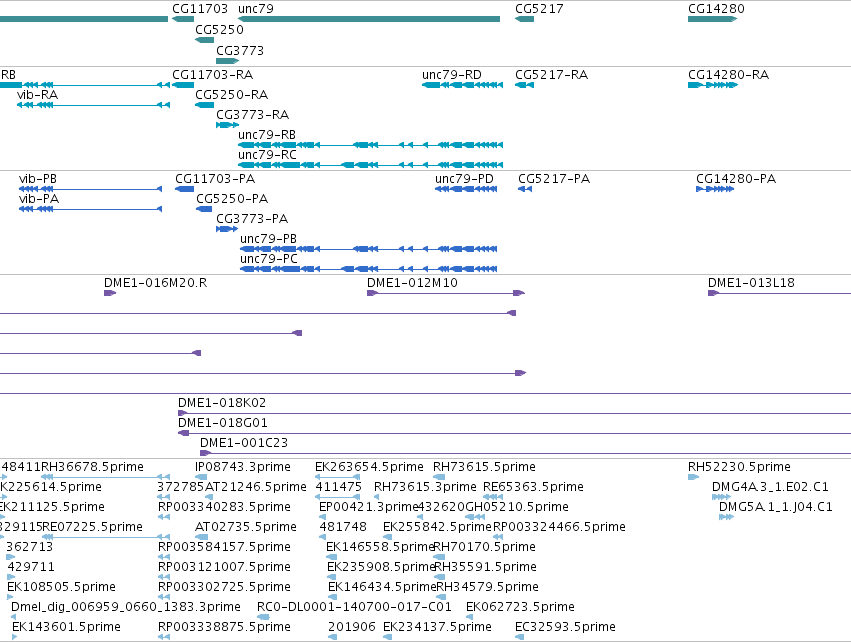Select EST EP00421.3prime
Screen dimensions: 851x642
click(322, 517)
